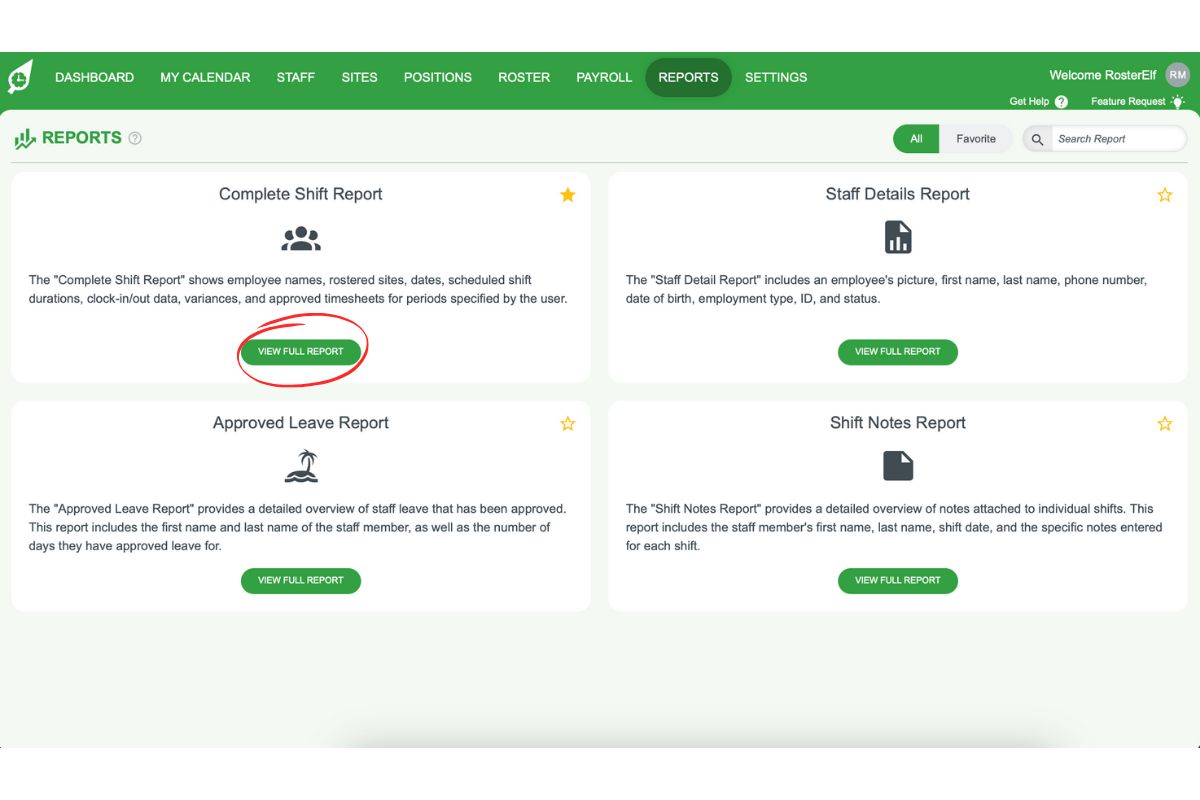Favorite the Staff Details Report star
Viewport: 1200px width, 800px height.
pos(1165,195)
